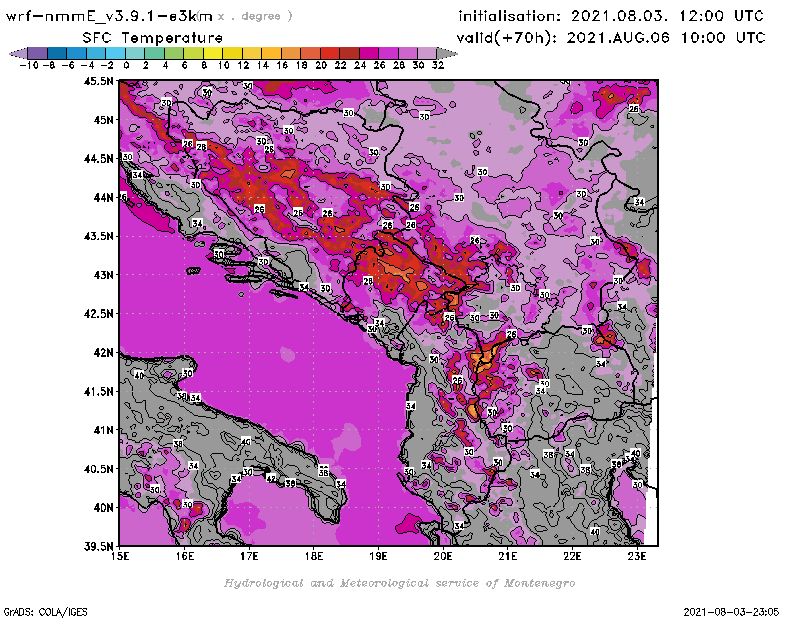Select the '41.5N' latitude axis label
The image size is (800, 618).
pos(98,391)
